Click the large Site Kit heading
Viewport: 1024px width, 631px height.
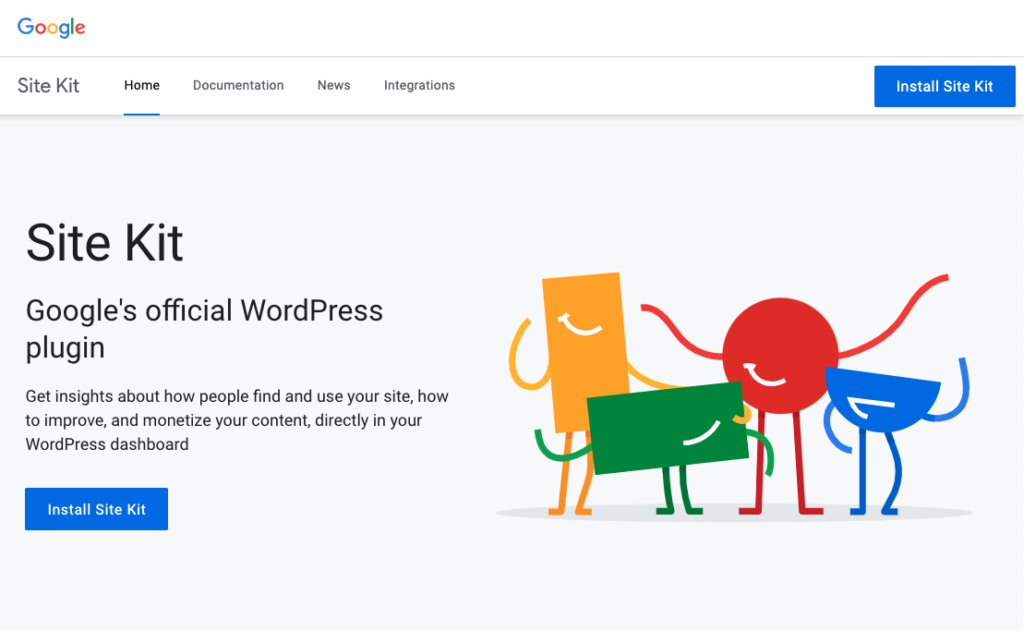tap(104, 243)
